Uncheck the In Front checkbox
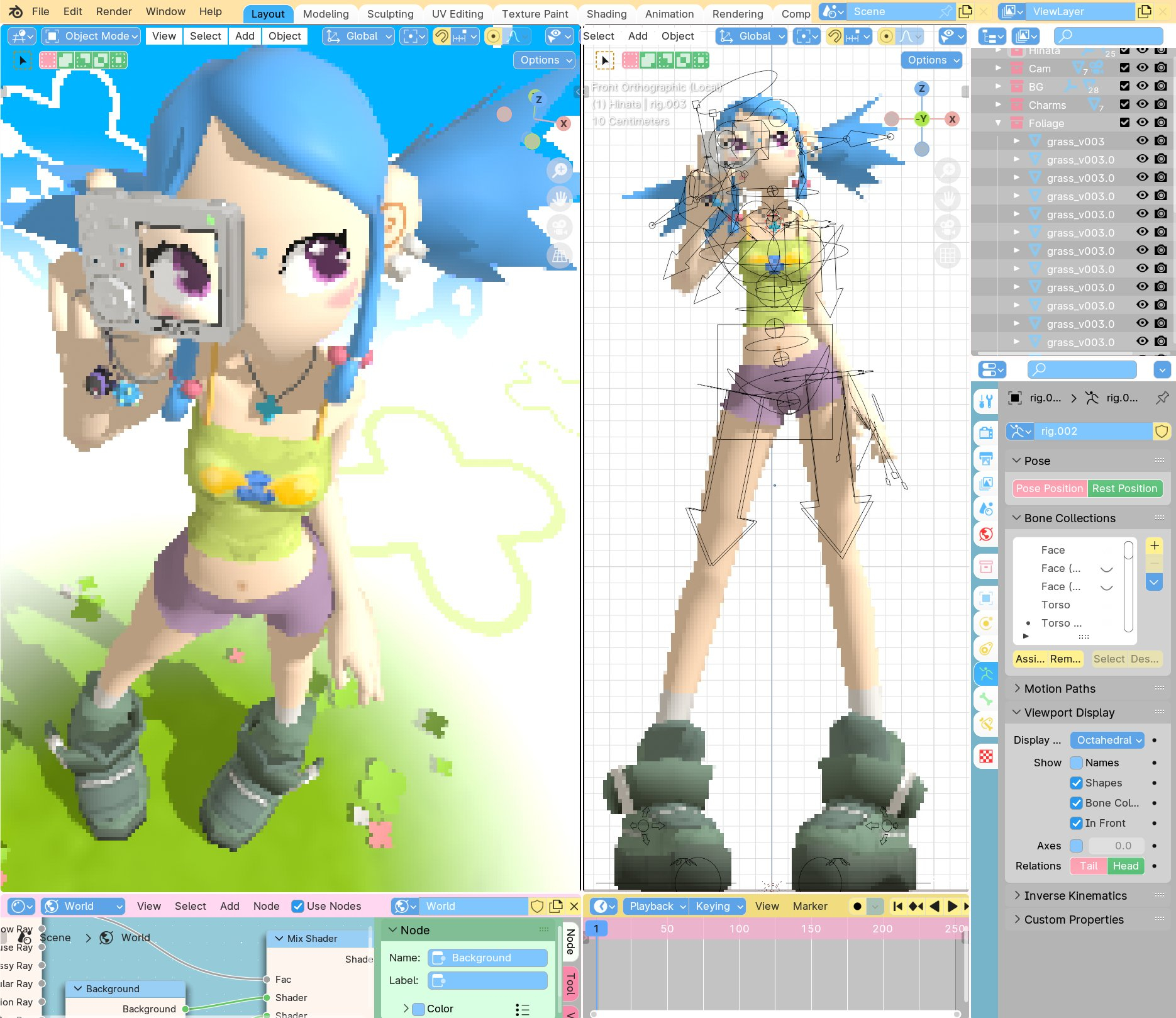The image size is (1176, 1018). coord(1076,823)
